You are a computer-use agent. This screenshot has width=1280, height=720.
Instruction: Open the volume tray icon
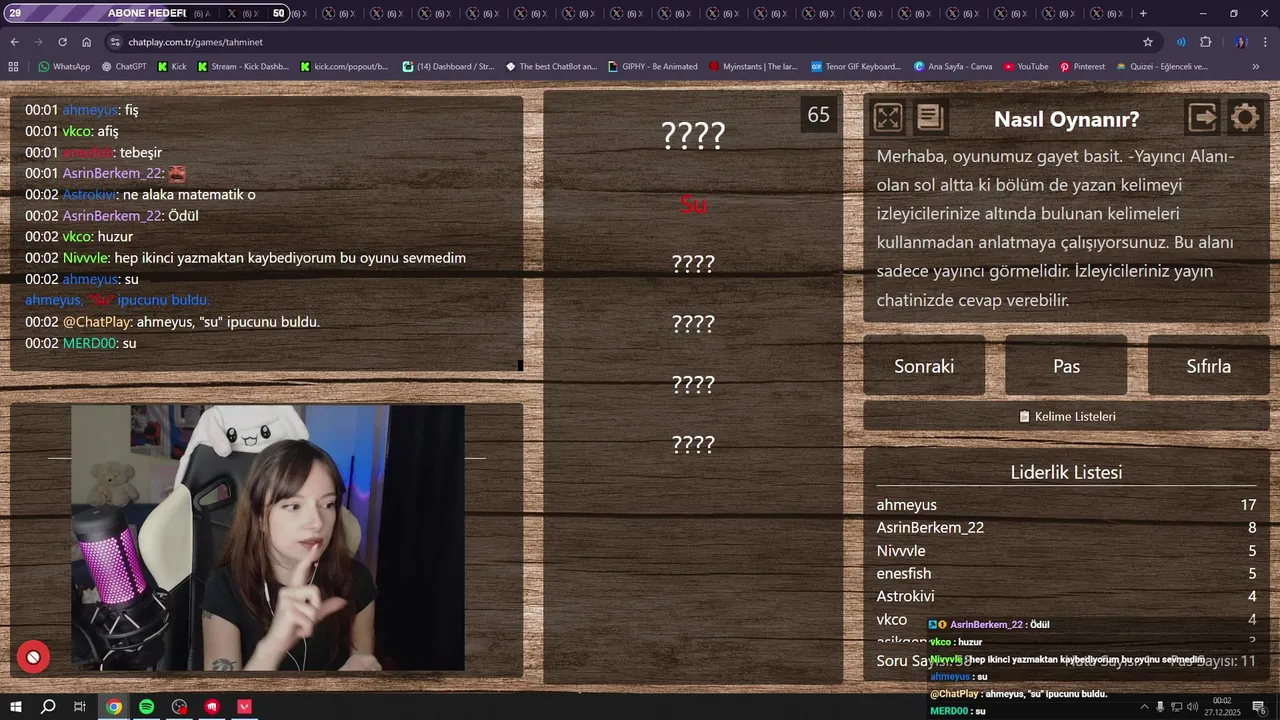pos(1193,707)
